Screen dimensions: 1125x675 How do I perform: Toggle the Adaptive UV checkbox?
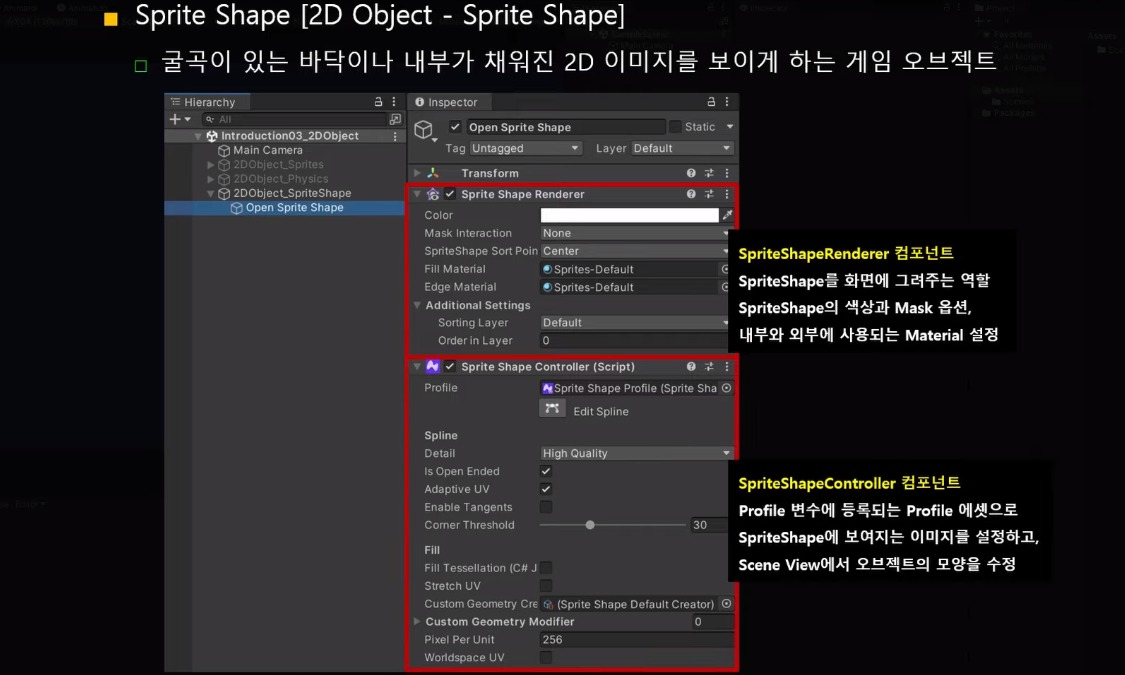click(x=546, y=489)
